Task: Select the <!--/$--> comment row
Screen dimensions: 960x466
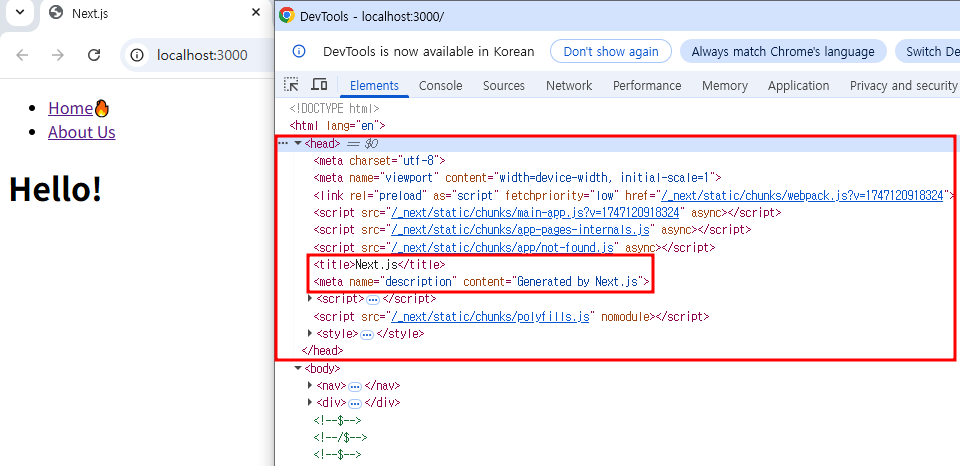Action: coord(340,438)
